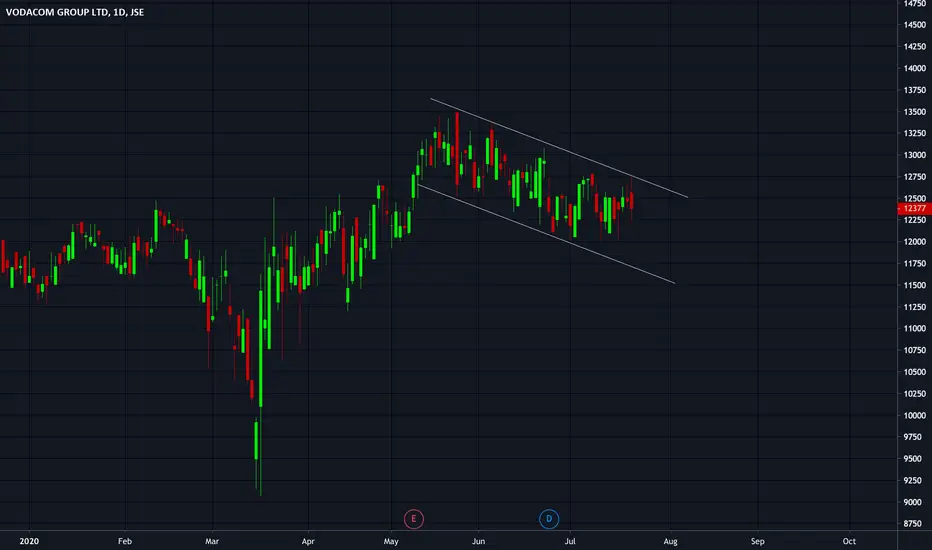This screenshot has height=550, width=932.
Task: Select the lower descending channel trendline
Action: click(x=546, y=234)
